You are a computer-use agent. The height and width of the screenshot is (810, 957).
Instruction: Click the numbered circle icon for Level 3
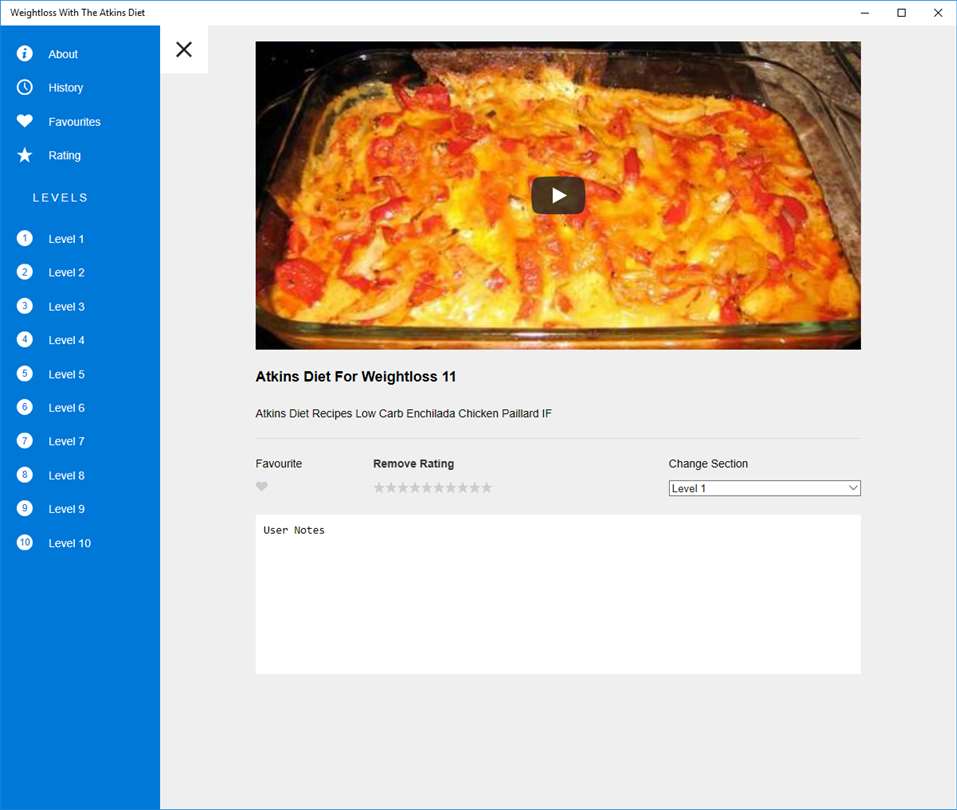pos(24,306)
